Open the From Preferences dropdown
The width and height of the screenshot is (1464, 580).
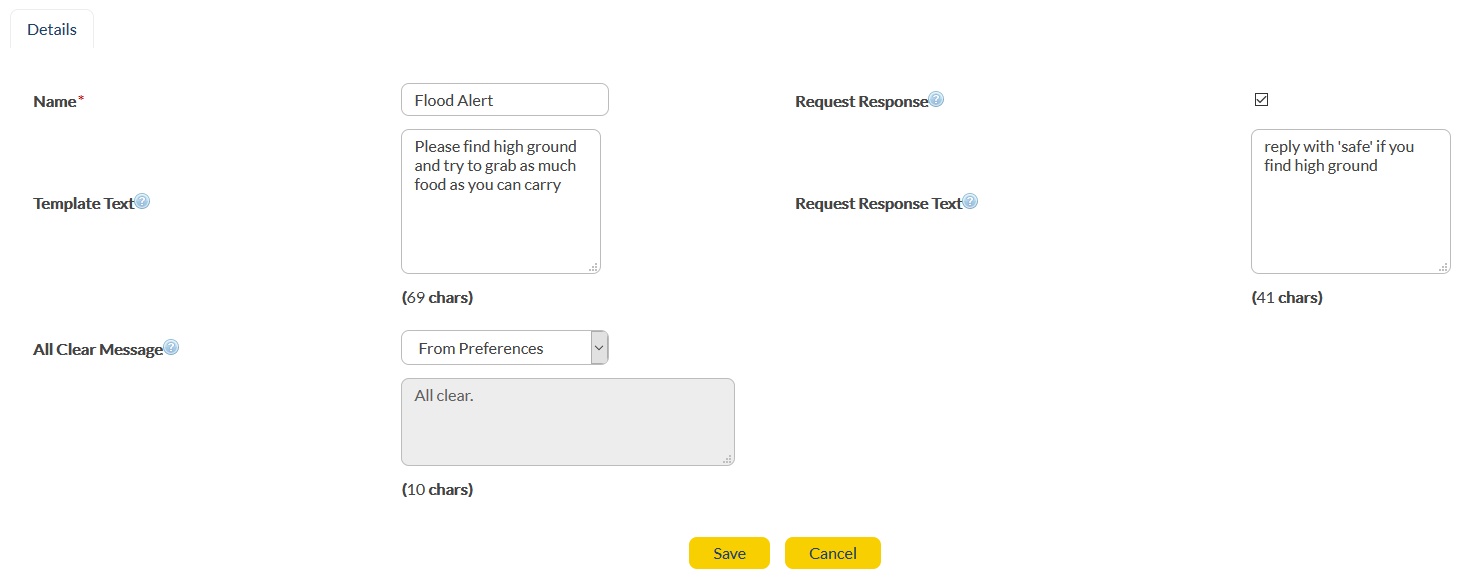504,348
